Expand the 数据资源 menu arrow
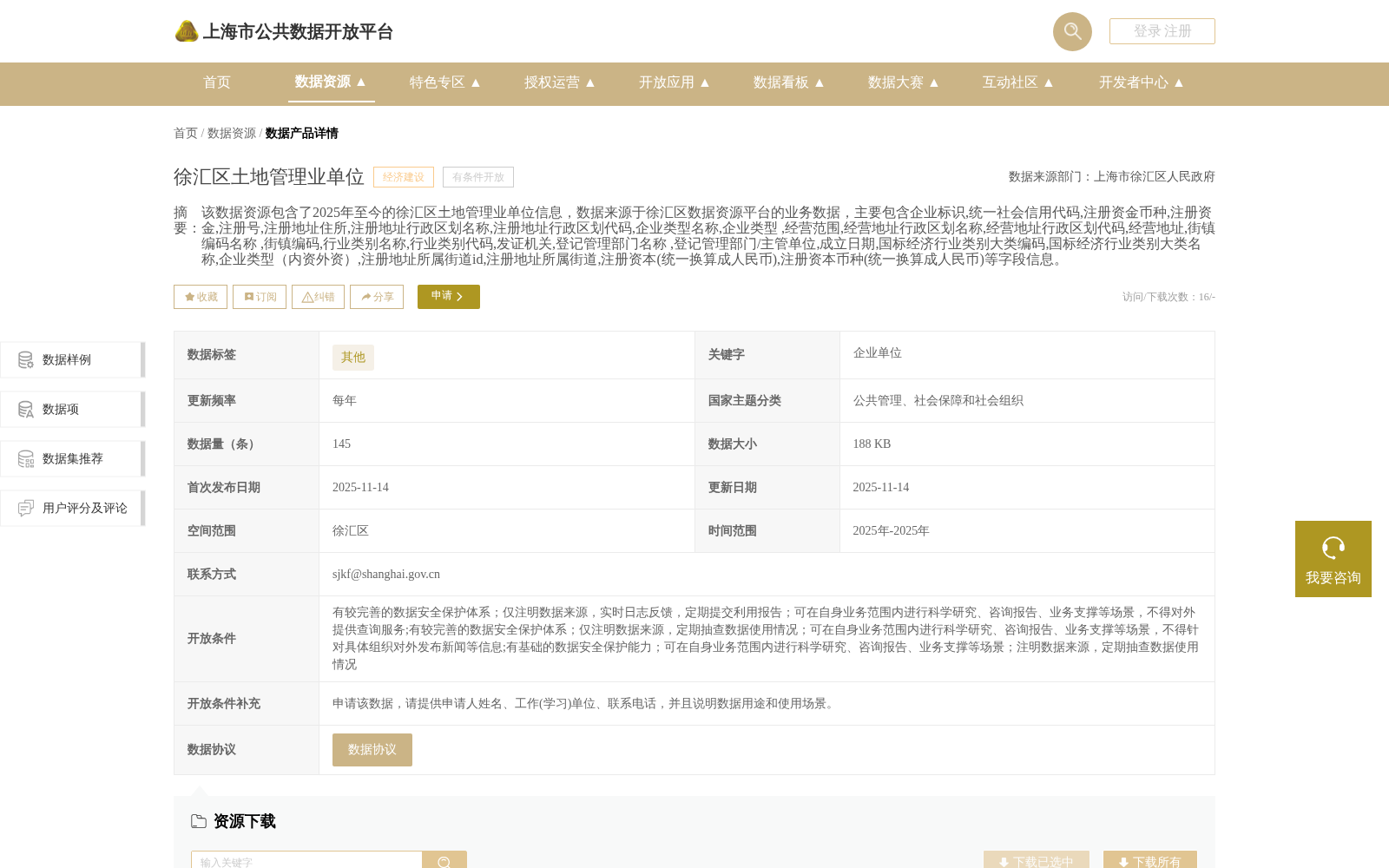The height and width of the screenshot is (868, 1389). click(361, 82)
